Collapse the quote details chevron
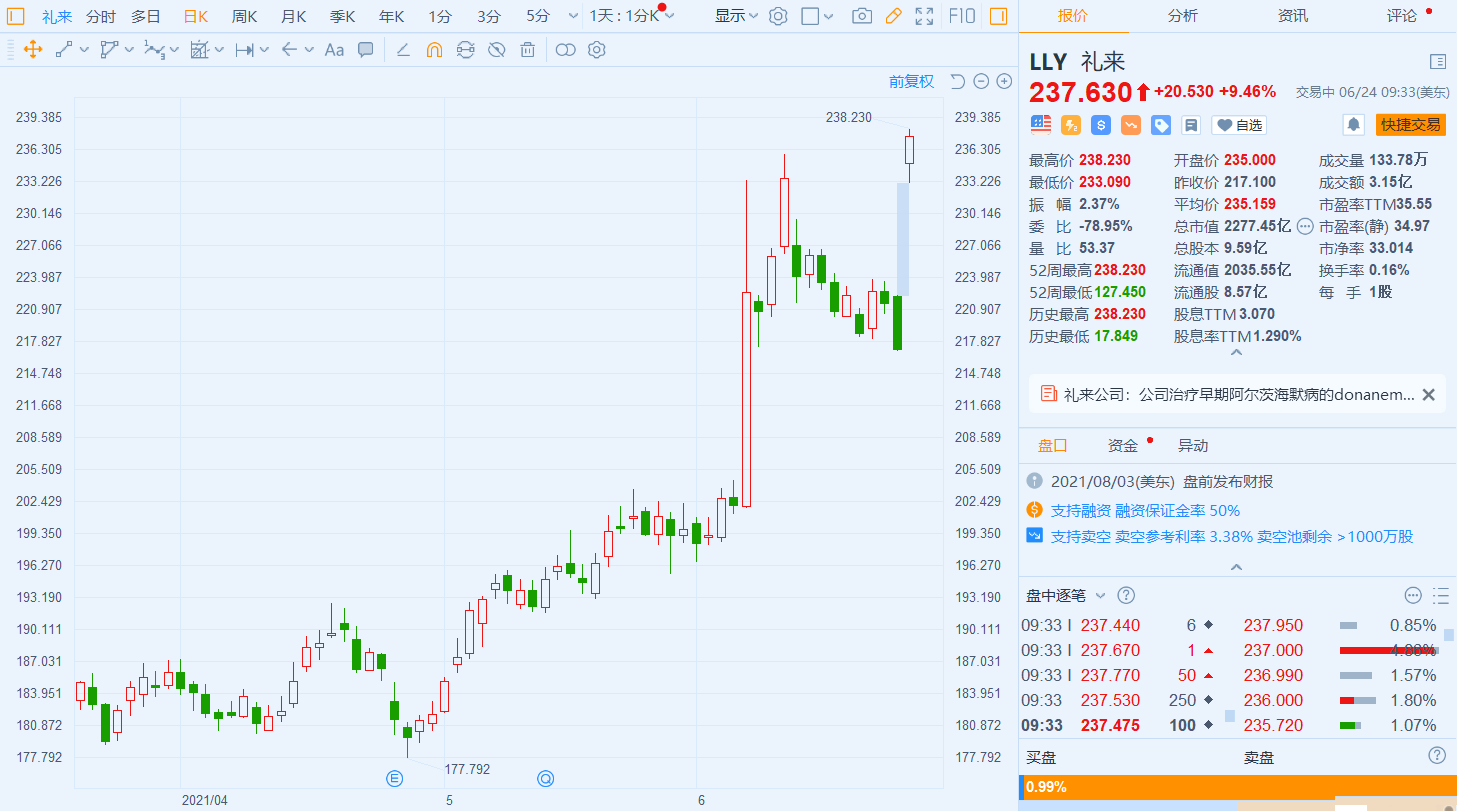 tap(1237, 353)
